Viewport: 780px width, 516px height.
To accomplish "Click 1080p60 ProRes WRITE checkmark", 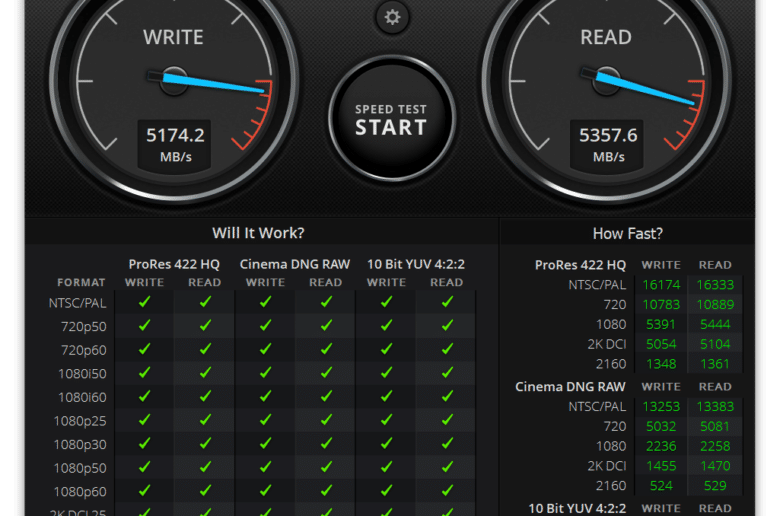I will click(x=144, y=490).
